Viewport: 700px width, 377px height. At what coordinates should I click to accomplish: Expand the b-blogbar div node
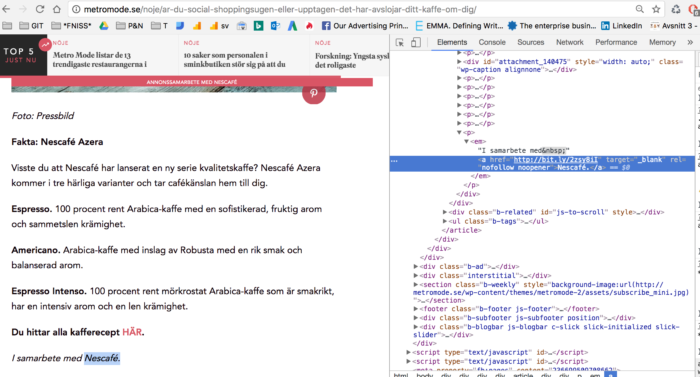pos(416,327)
